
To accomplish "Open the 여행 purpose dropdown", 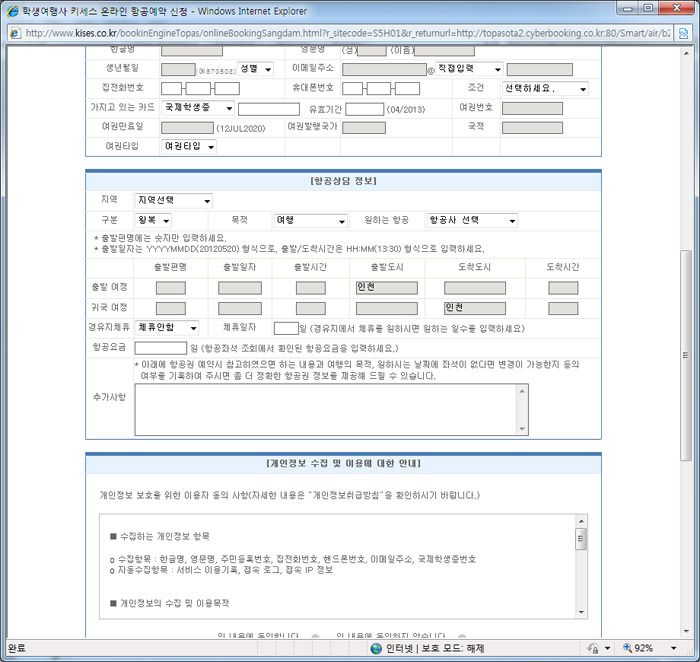I will [310, 221].
